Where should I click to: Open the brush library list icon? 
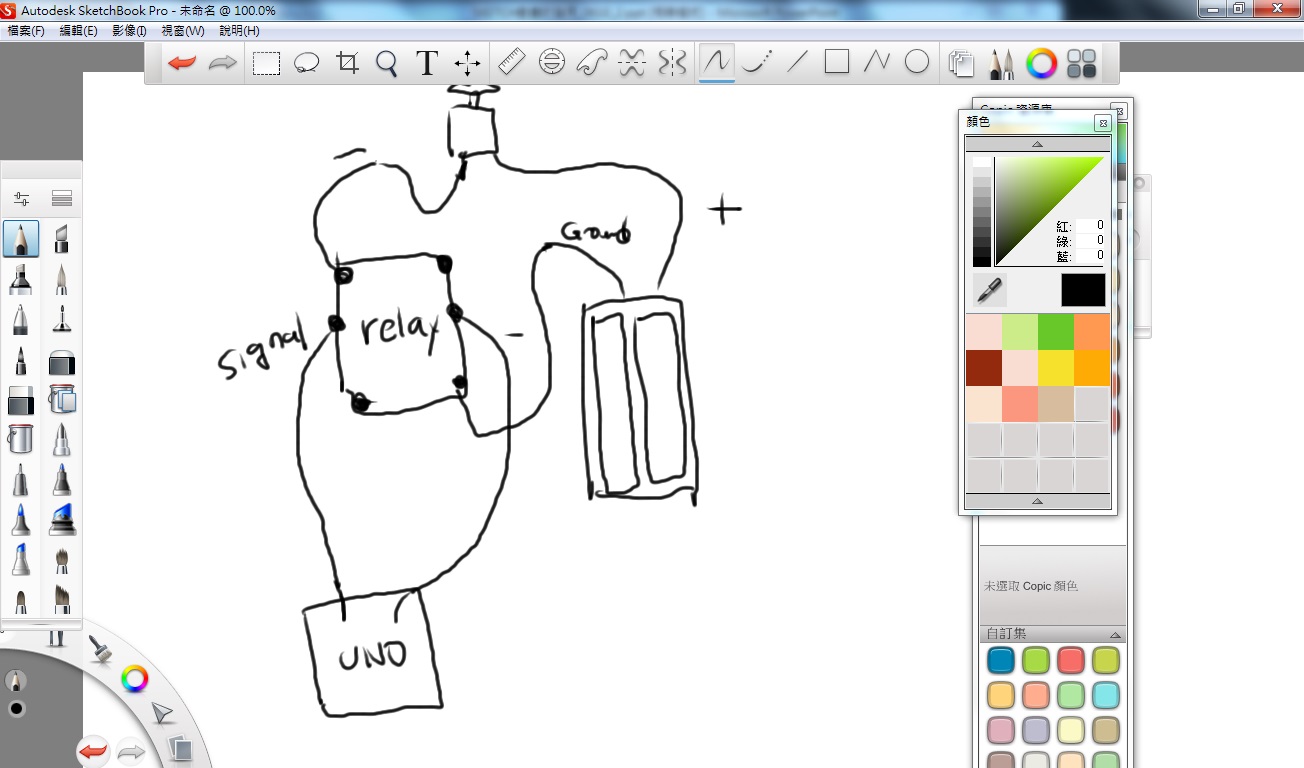(62, 198)
